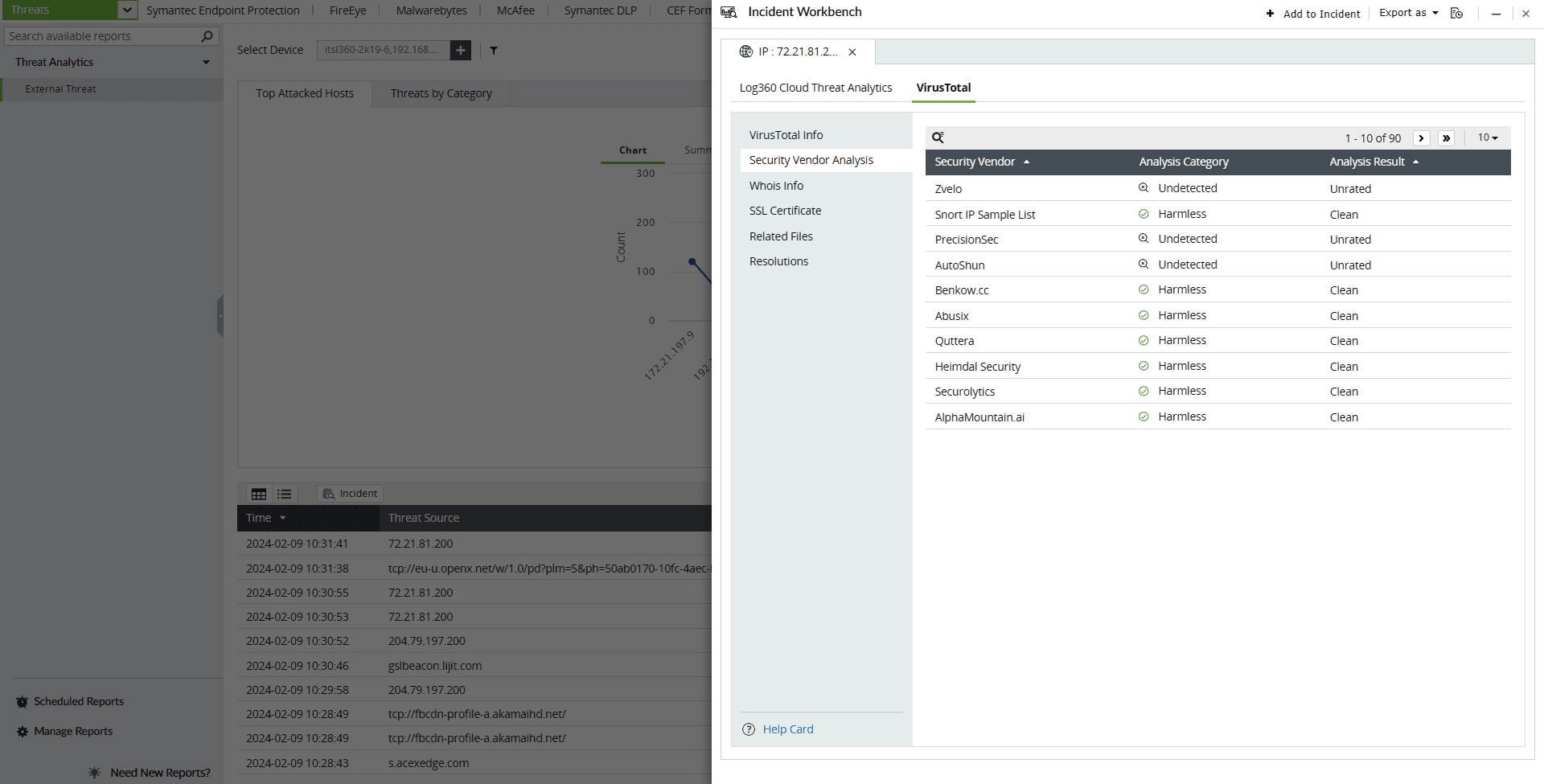This screenshot has height=784, width=1544.
Task: Go to next page of vendor results
Action: (1421, 138)
